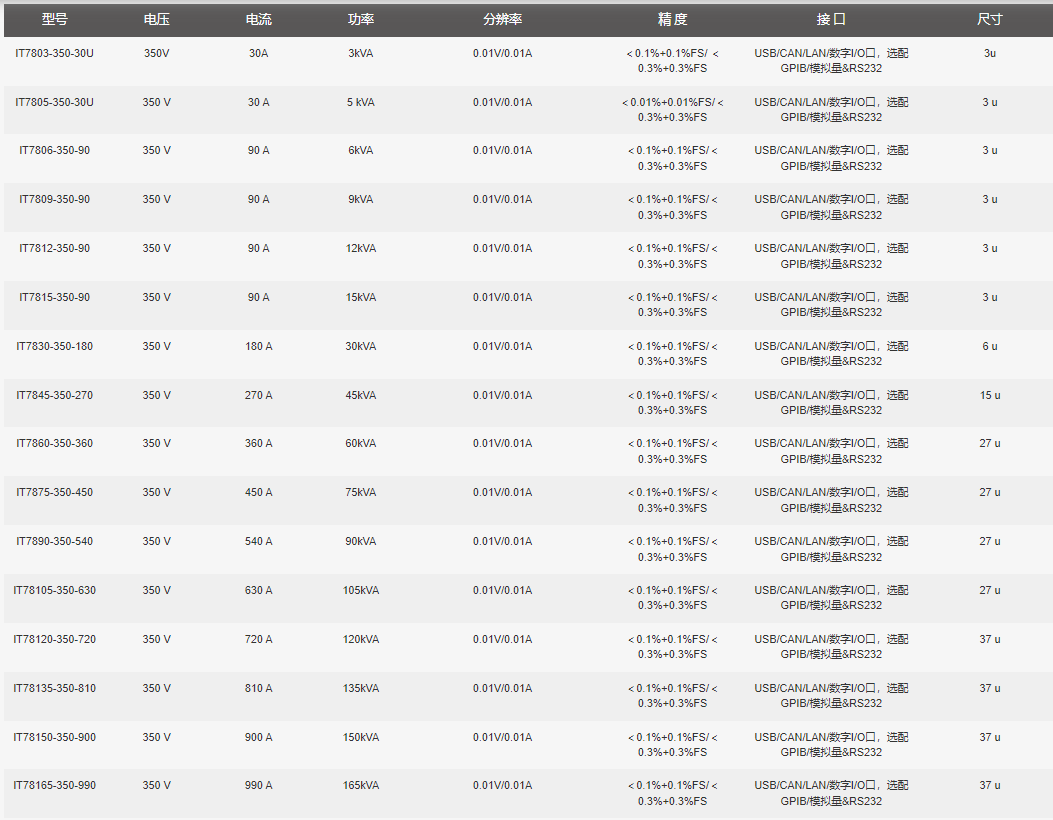Click the 6kVA power cell
This screenshot has height=820, width=1053.
pyautogui.click(x=361, y=150)
